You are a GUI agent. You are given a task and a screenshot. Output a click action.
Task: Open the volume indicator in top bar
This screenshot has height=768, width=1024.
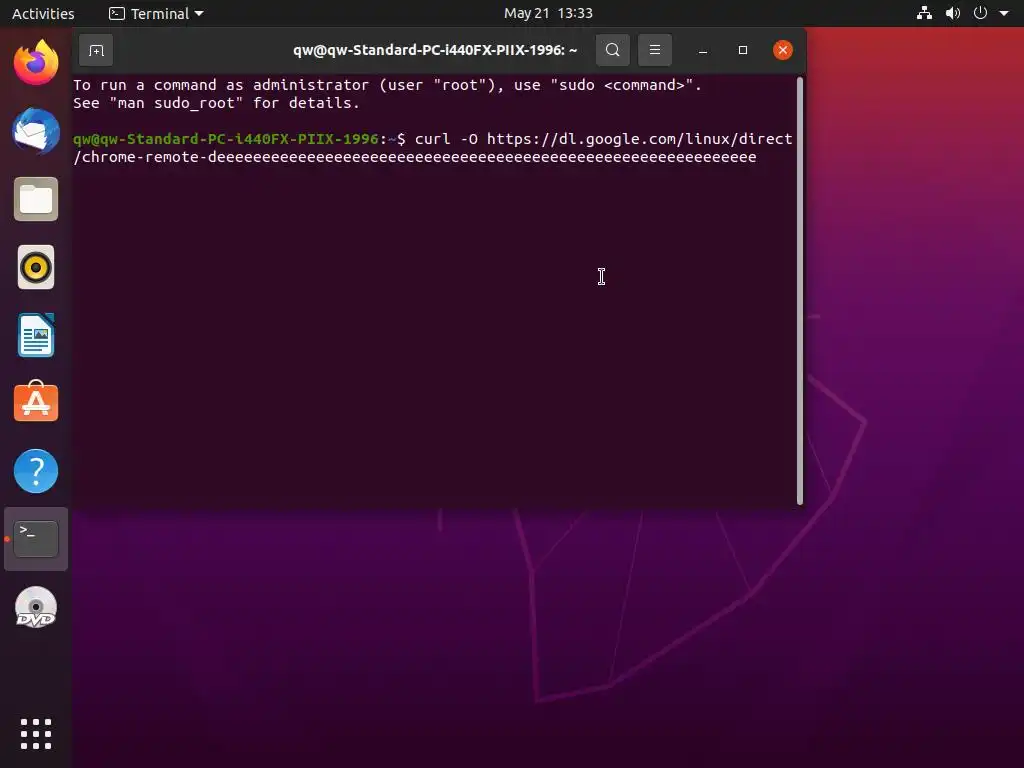[x=953, y=13]
